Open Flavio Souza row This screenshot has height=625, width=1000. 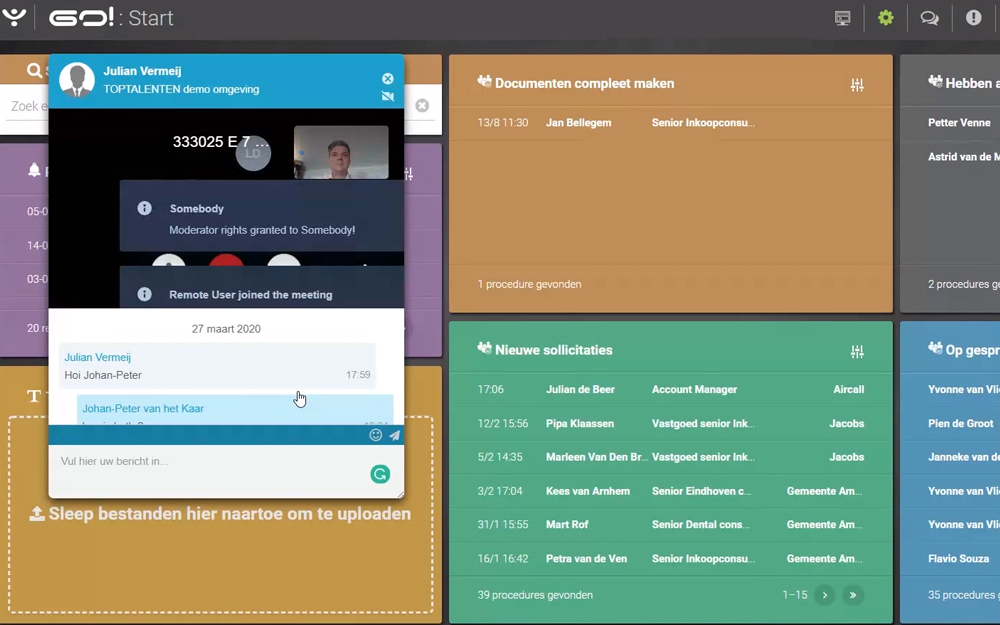pyautogui.click(x=950, y=559)
